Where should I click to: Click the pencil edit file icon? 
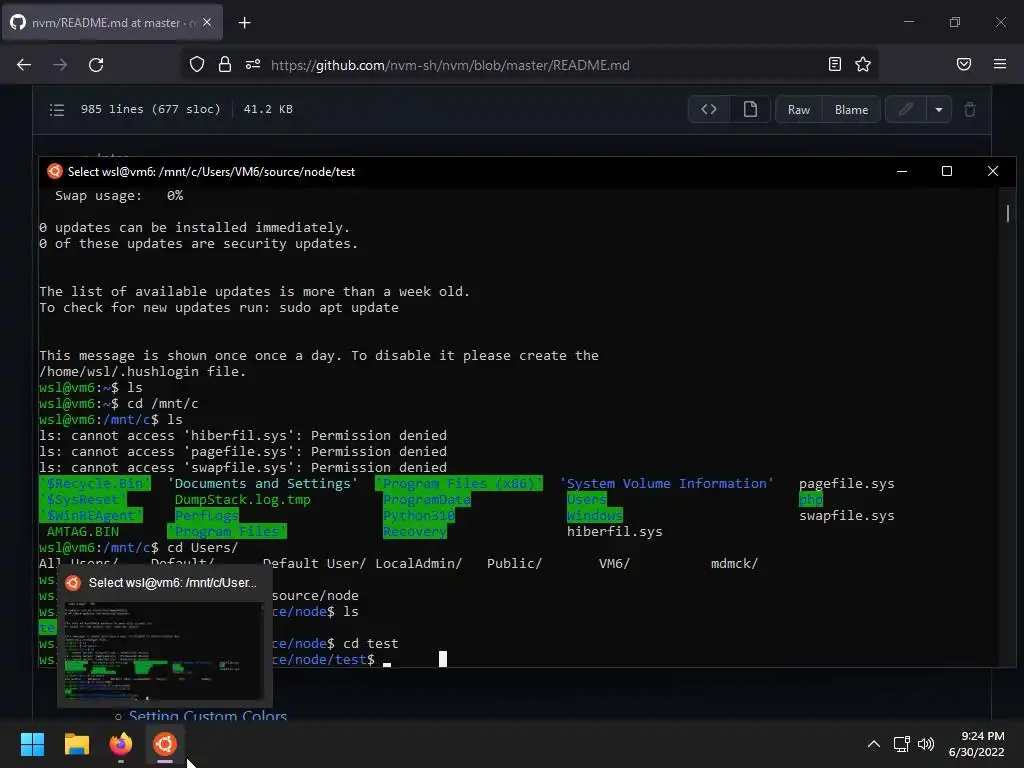point(906,109)
